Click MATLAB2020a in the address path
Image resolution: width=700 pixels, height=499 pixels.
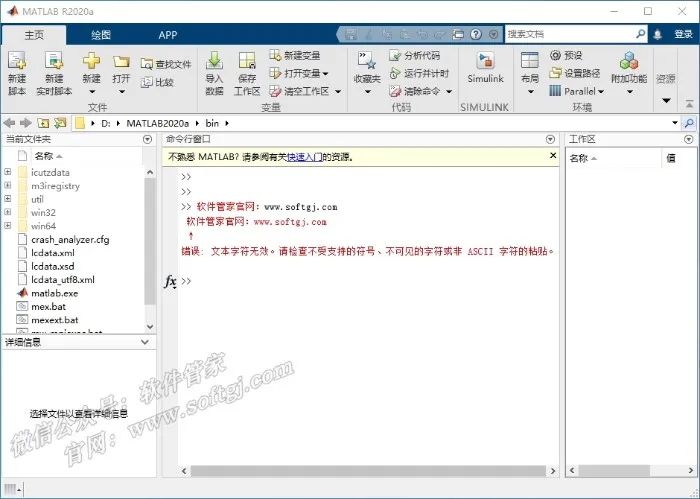(x=157, y=123)
